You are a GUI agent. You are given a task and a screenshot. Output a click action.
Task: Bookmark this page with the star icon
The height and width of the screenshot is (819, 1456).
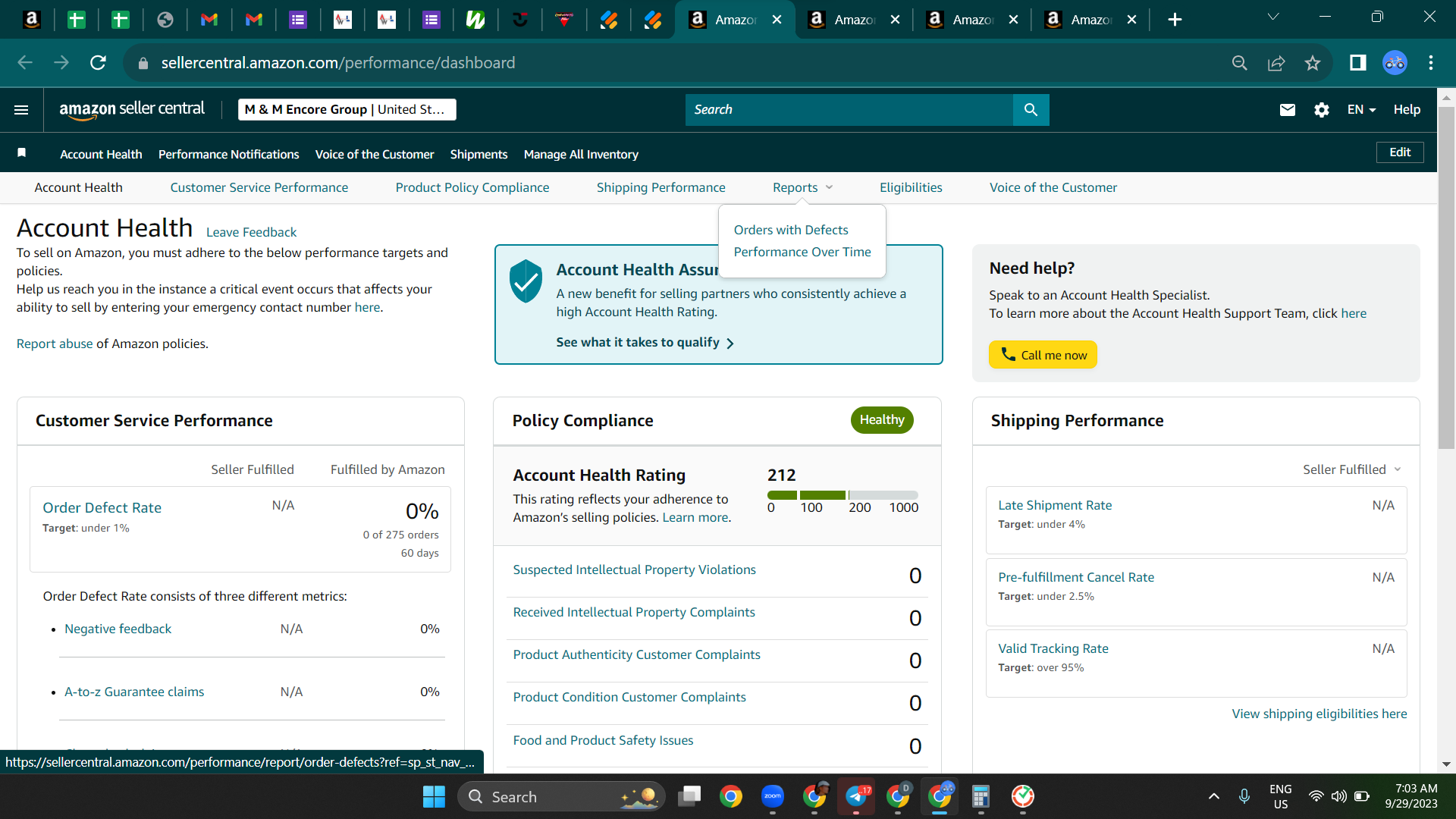1313,63
